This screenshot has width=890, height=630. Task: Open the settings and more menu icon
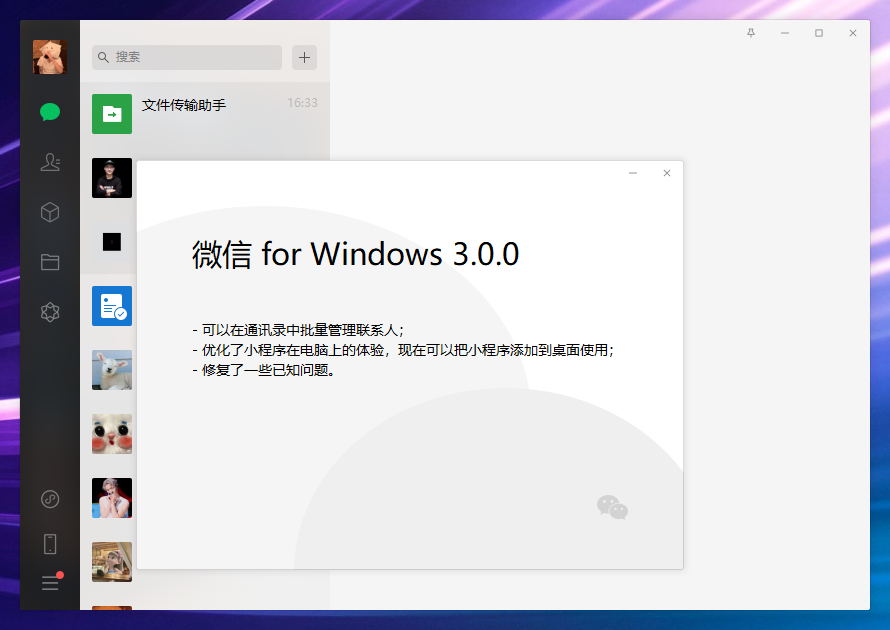click(51, 582)
